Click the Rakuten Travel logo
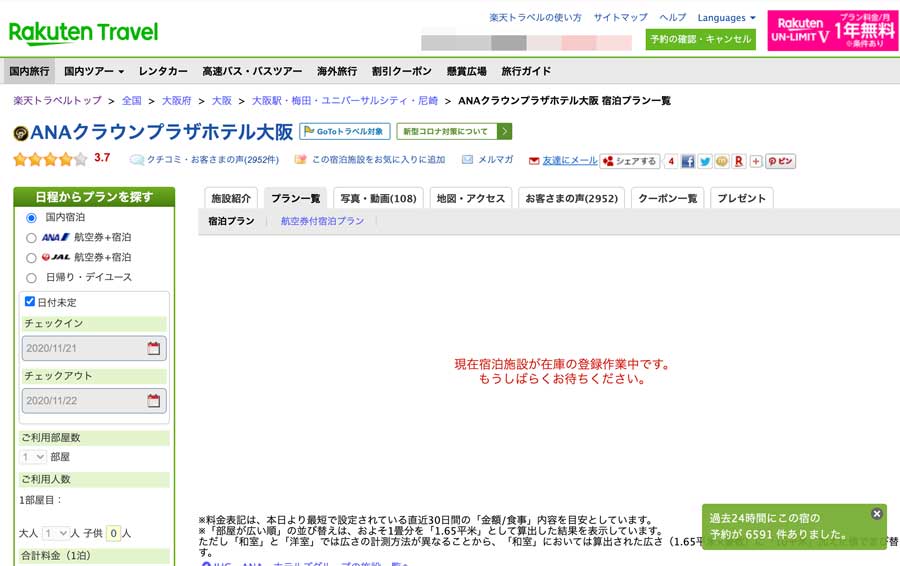The width and height of the screenshot is (900, 566). pyautogui.click(x=83, y=33)
